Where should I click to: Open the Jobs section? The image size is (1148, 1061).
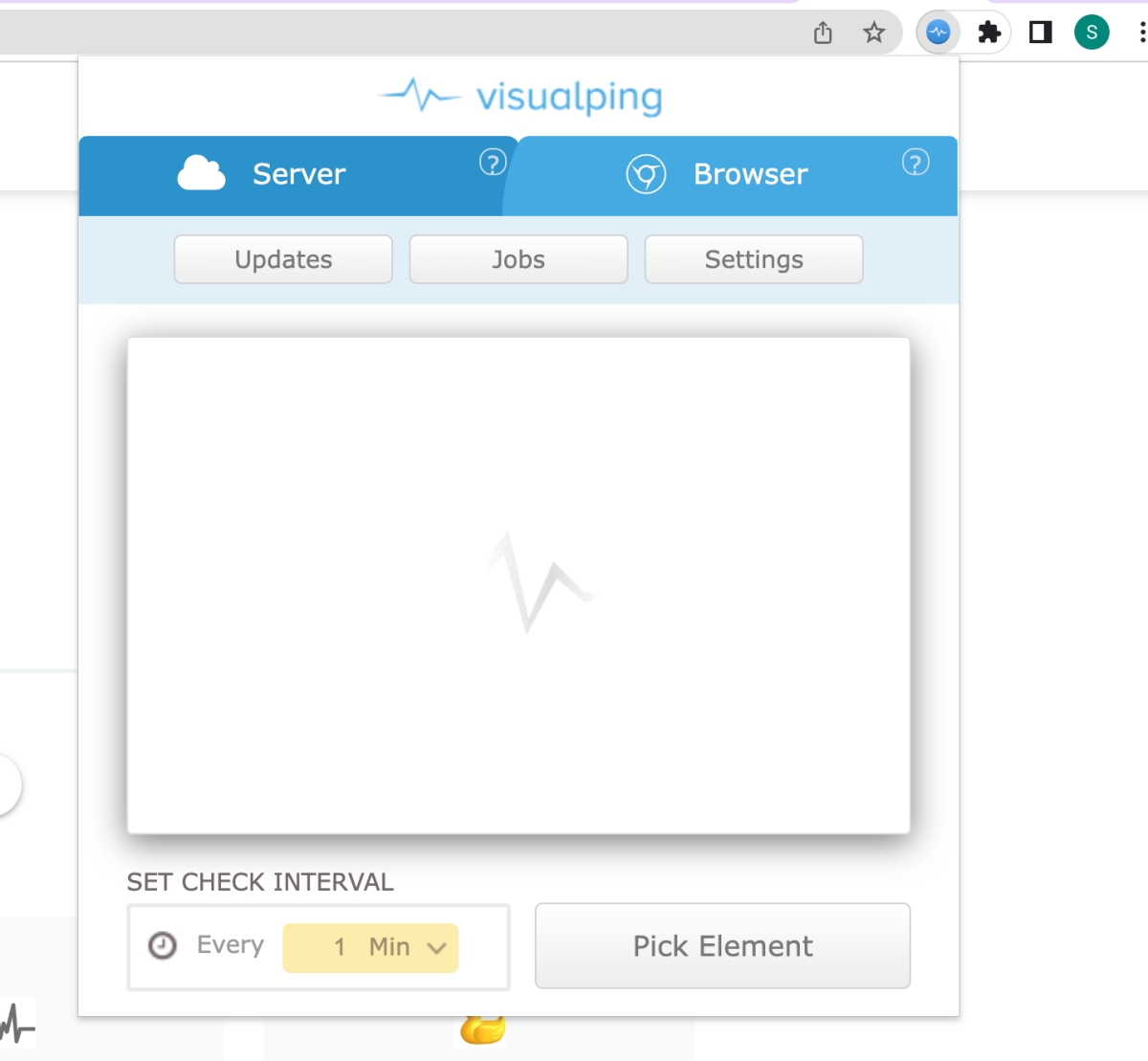[x=519, y=259]
